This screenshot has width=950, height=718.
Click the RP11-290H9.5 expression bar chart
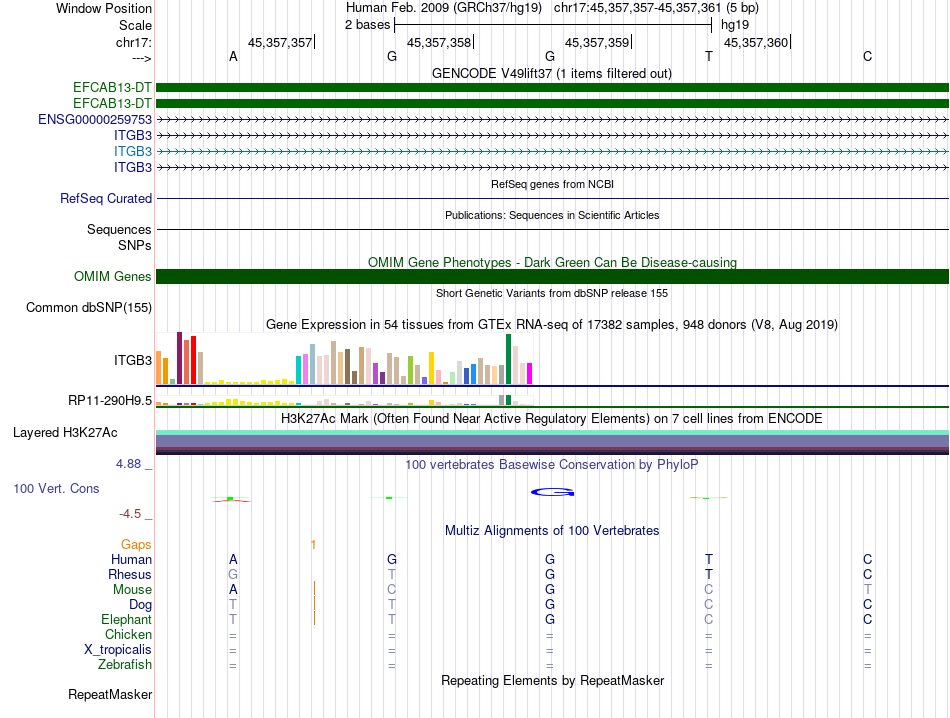click(344, 400)
